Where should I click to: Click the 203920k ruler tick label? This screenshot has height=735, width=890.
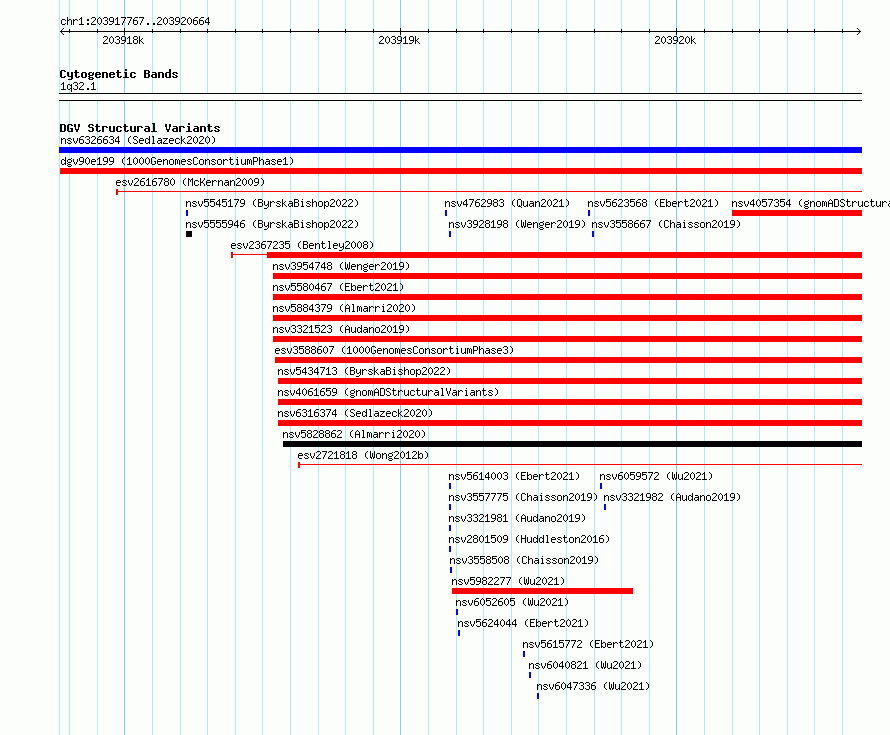pyautogui.click(x=675, y=40)
